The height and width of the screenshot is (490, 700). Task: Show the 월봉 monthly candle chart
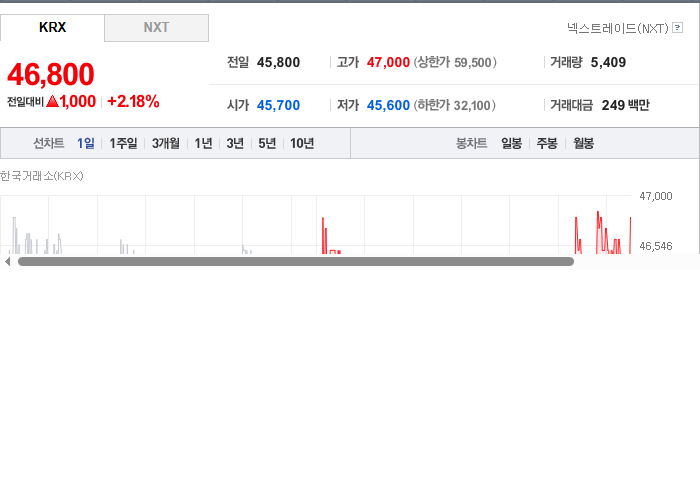(x=583, y=143)
